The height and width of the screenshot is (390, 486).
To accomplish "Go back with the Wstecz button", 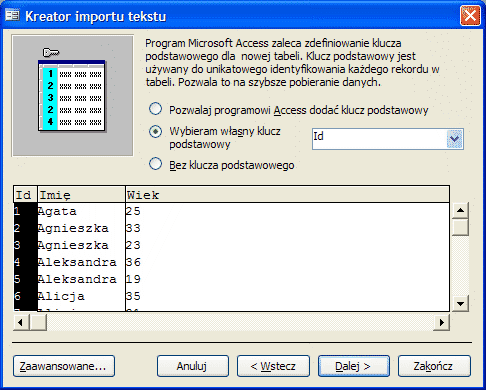I will click(x=273, y=366).
